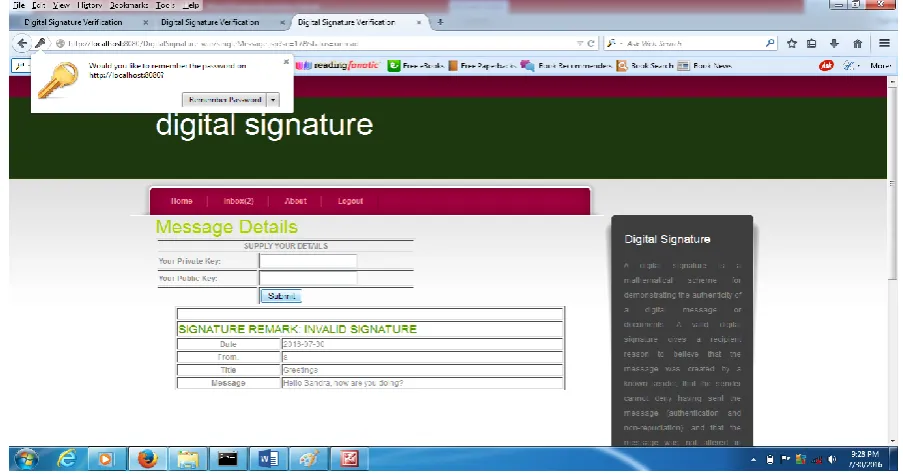Open Microsoft Word from the taskbar

click(x=268, y=459)
